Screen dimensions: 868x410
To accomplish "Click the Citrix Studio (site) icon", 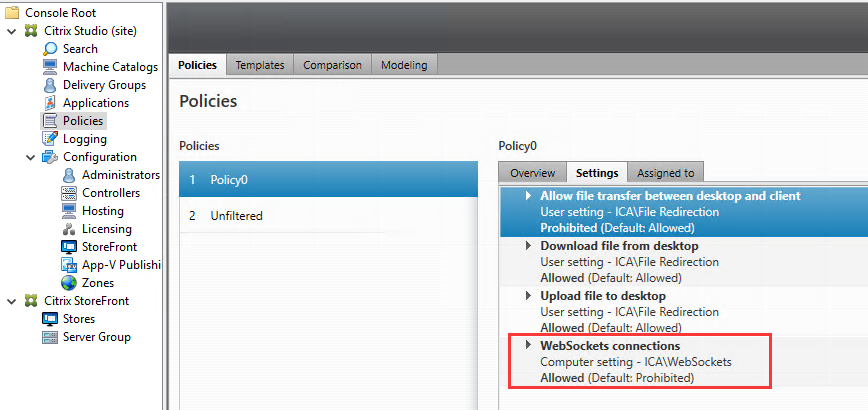I will pyautogui.click(x=32, y=31).
